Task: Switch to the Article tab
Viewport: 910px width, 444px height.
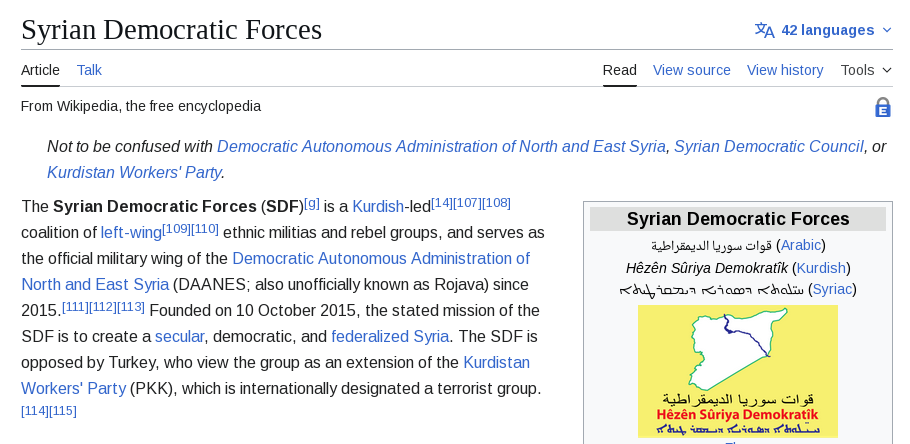Action: pyautogui.click(x=40, y=70)
